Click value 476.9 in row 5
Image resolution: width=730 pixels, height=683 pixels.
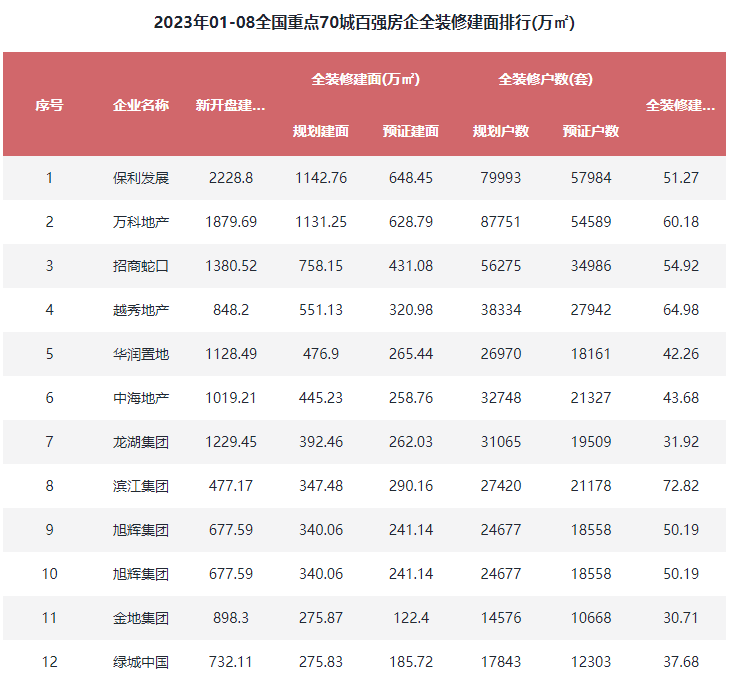[x=321, y=354]
